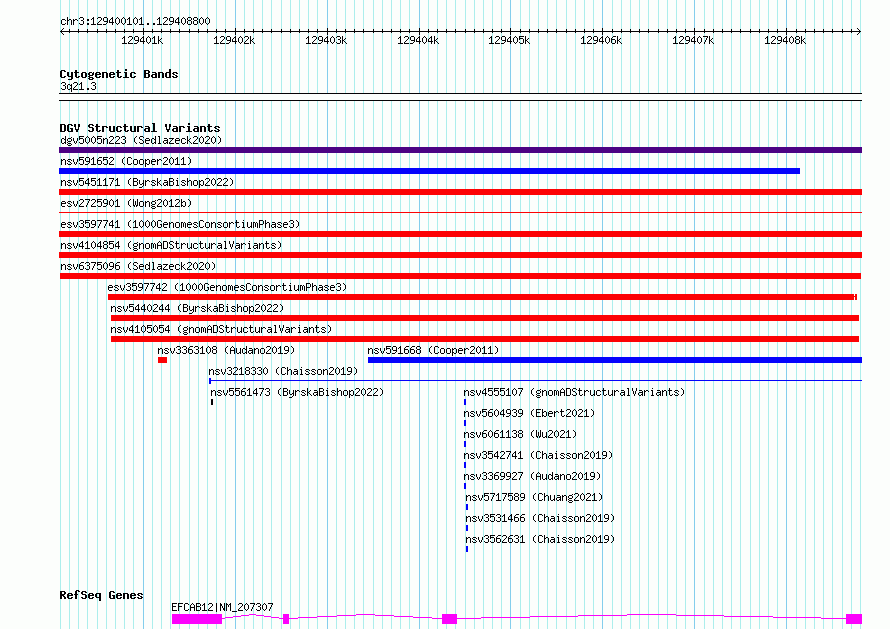Viewport: 890px width, 629px height.
Task: Open nsv3218330 (Chaisson2019) label
Action: pyautogui.click(x=283, y=371)
